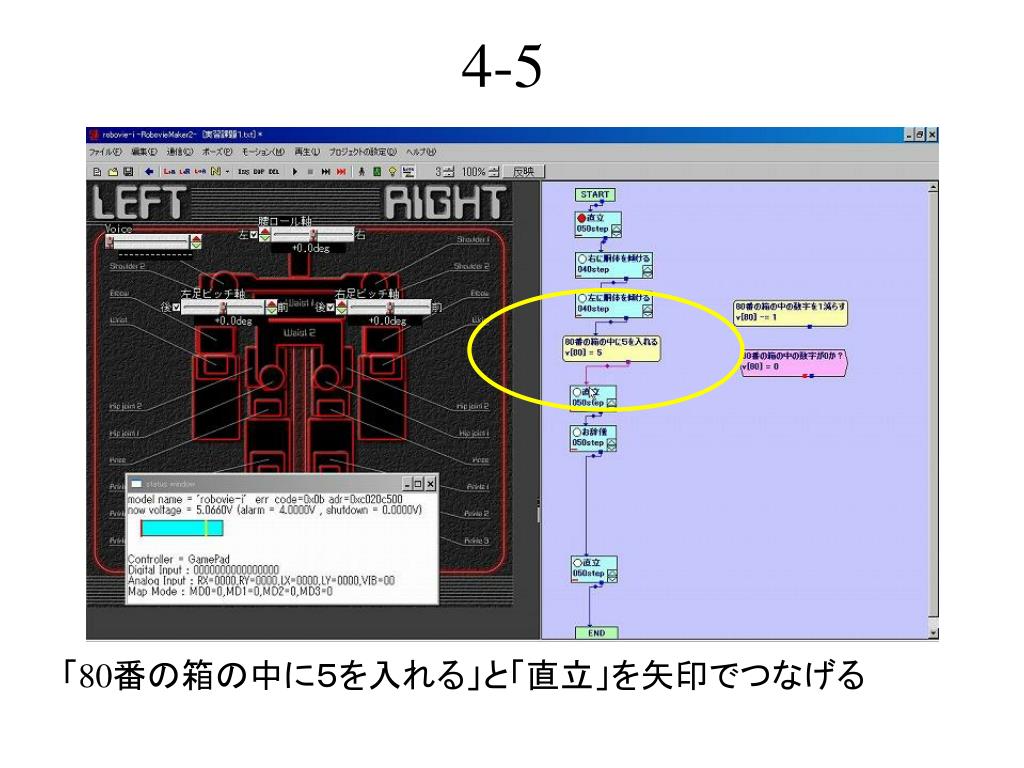This screenshot has height=768, width=1024.
Task: Select the v[80] = 5 yellow block
Action: [x=611, y=348]
